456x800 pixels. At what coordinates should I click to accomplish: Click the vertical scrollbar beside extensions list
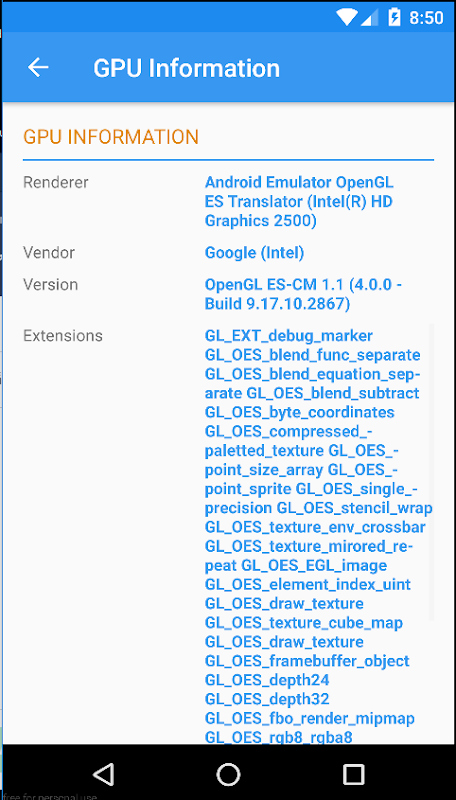[432, 472]
